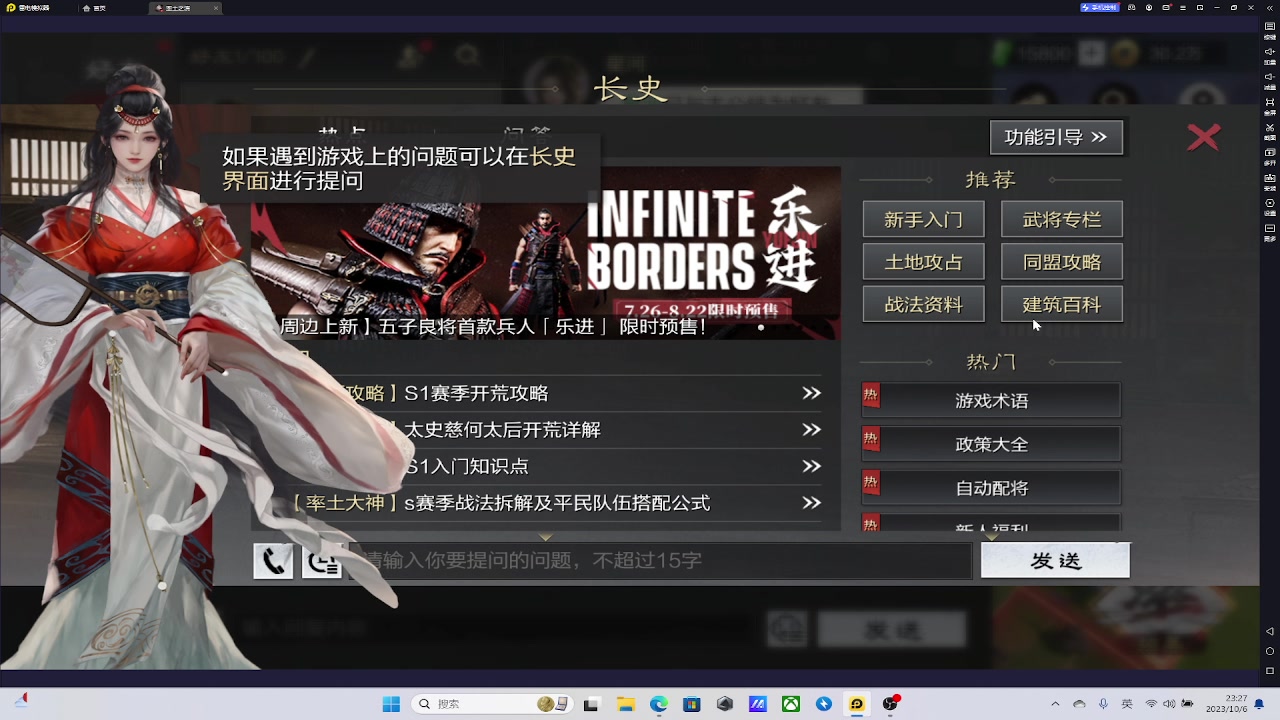
Task: Open the 武将专栏 recommended topic
Action: click(1062, 219)
